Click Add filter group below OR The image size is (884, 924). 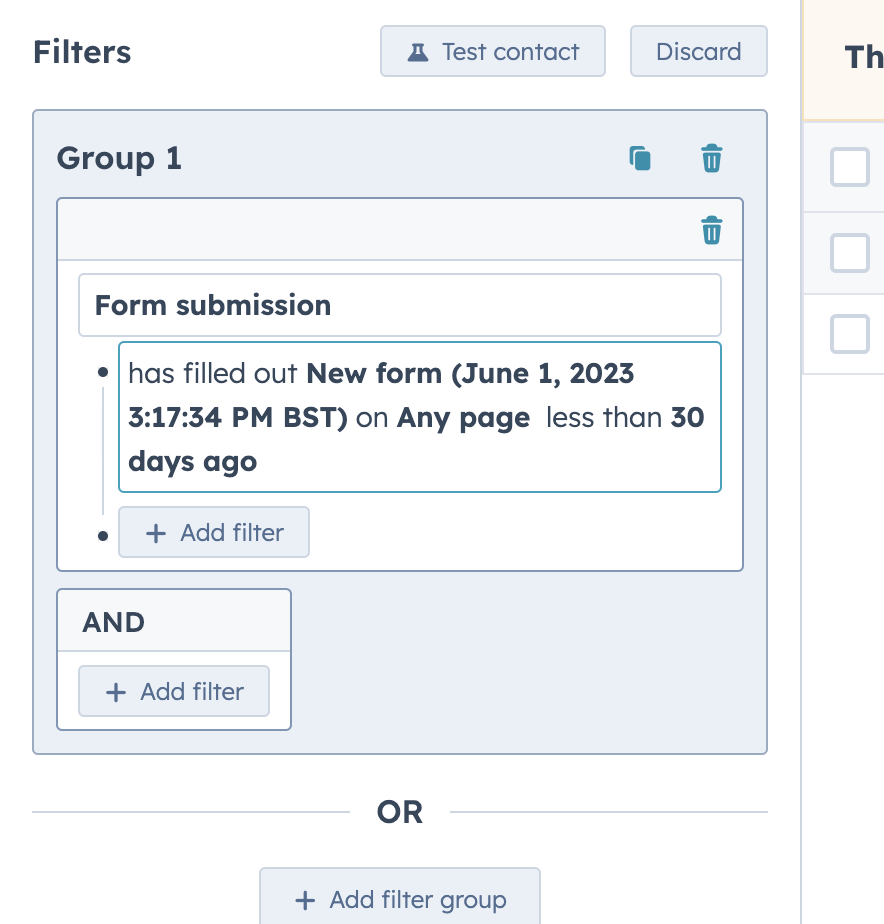pos(399,901)
